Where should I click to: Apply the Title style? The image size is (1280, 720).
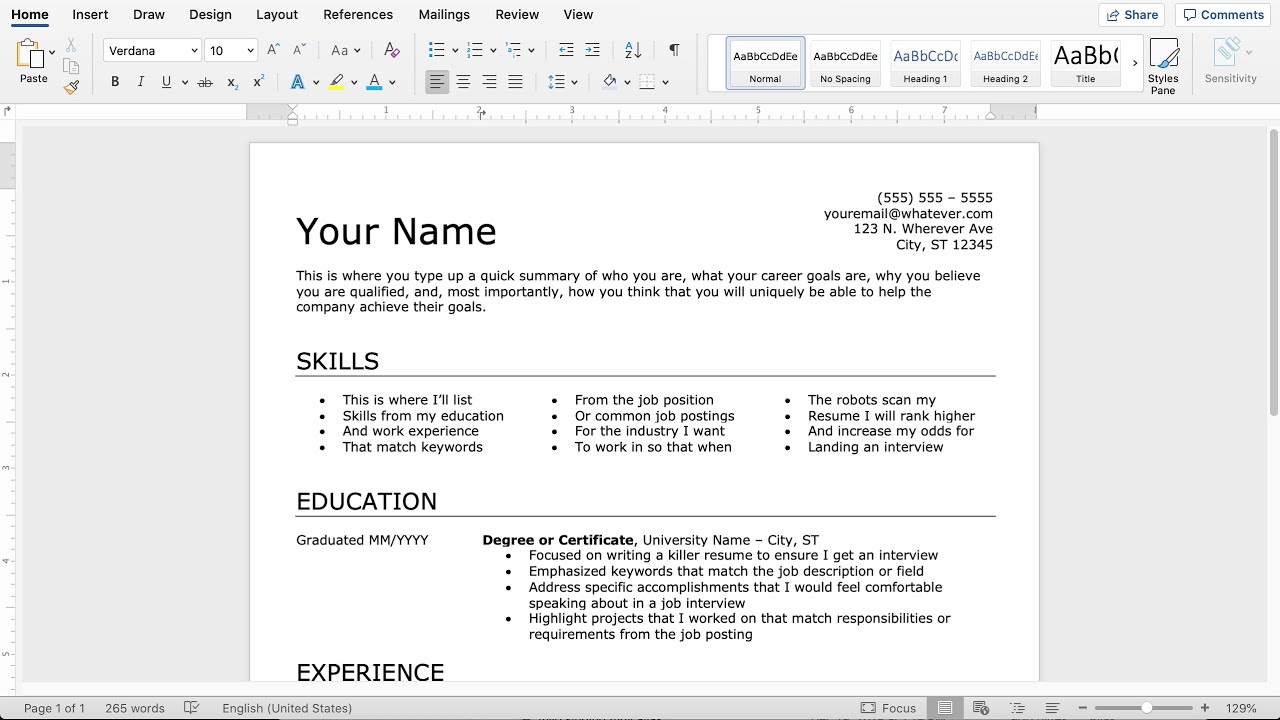pos(1085,63)
